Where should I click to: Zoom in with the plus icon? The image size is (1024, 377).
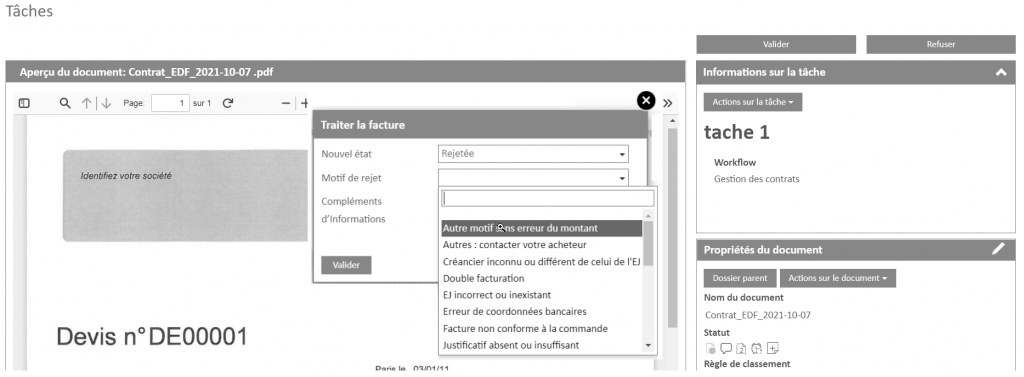coord(304,103)
